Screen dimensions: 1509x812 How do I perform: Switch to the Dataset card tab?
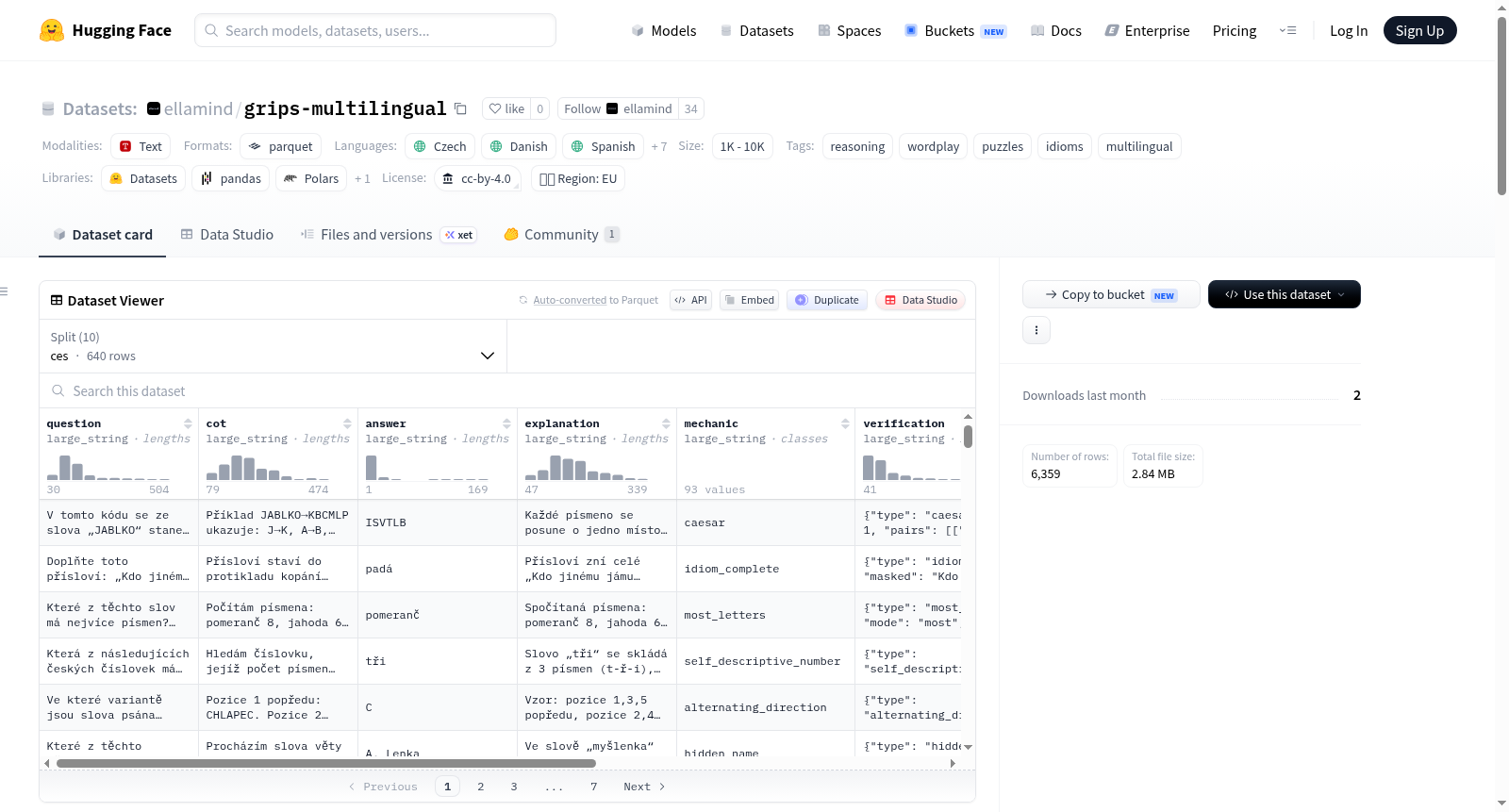[102, 235]
